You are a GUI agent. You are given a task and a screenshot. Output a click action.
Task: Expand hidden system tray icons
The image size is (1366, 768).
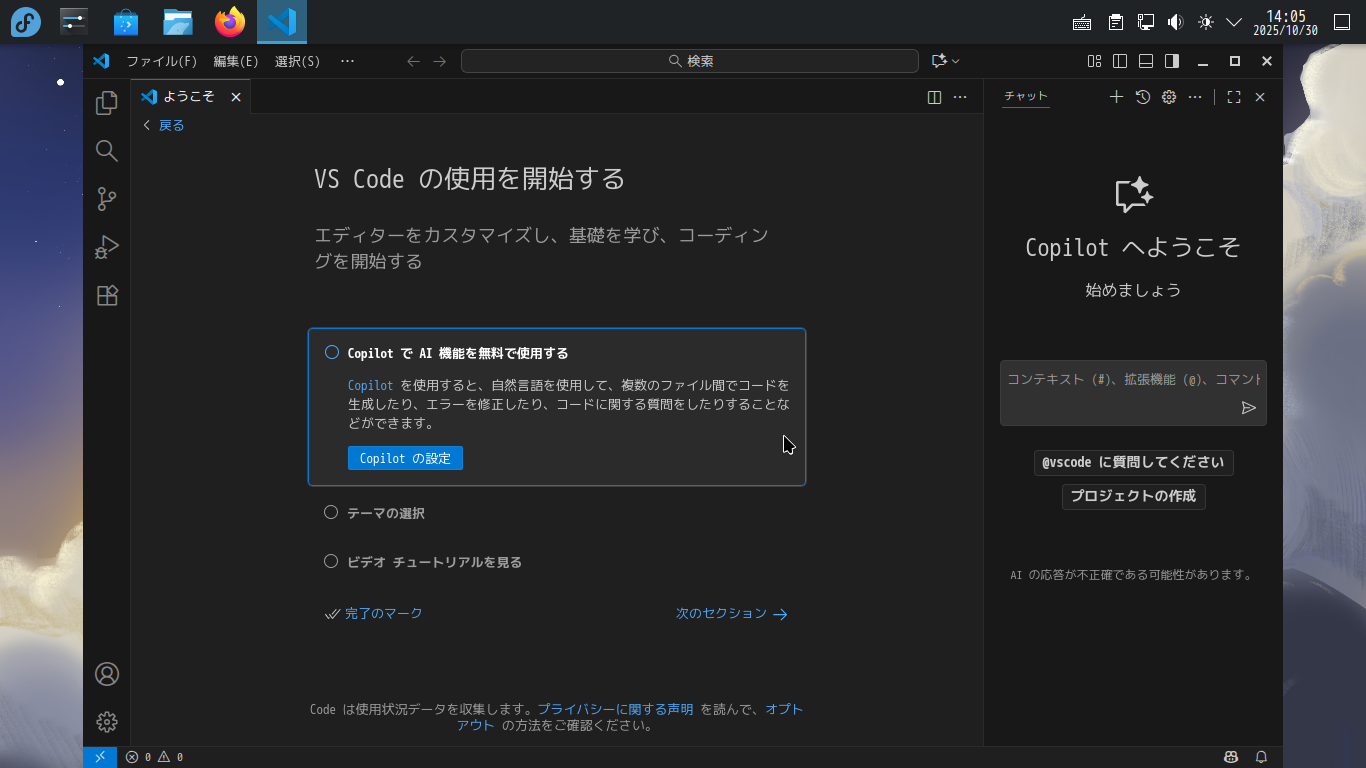pos(1234,22)
